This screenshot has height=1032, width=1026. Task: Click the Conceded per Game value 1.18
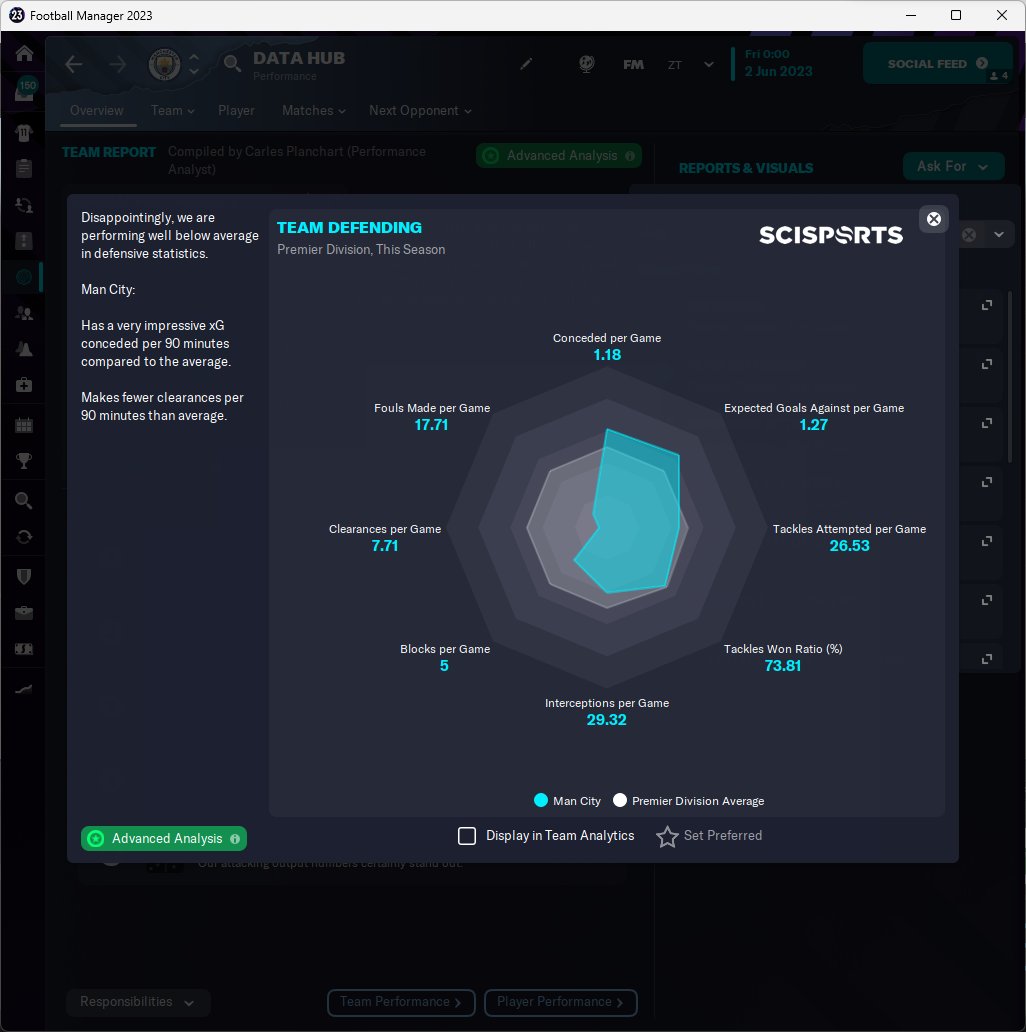(x=607, y=355)
